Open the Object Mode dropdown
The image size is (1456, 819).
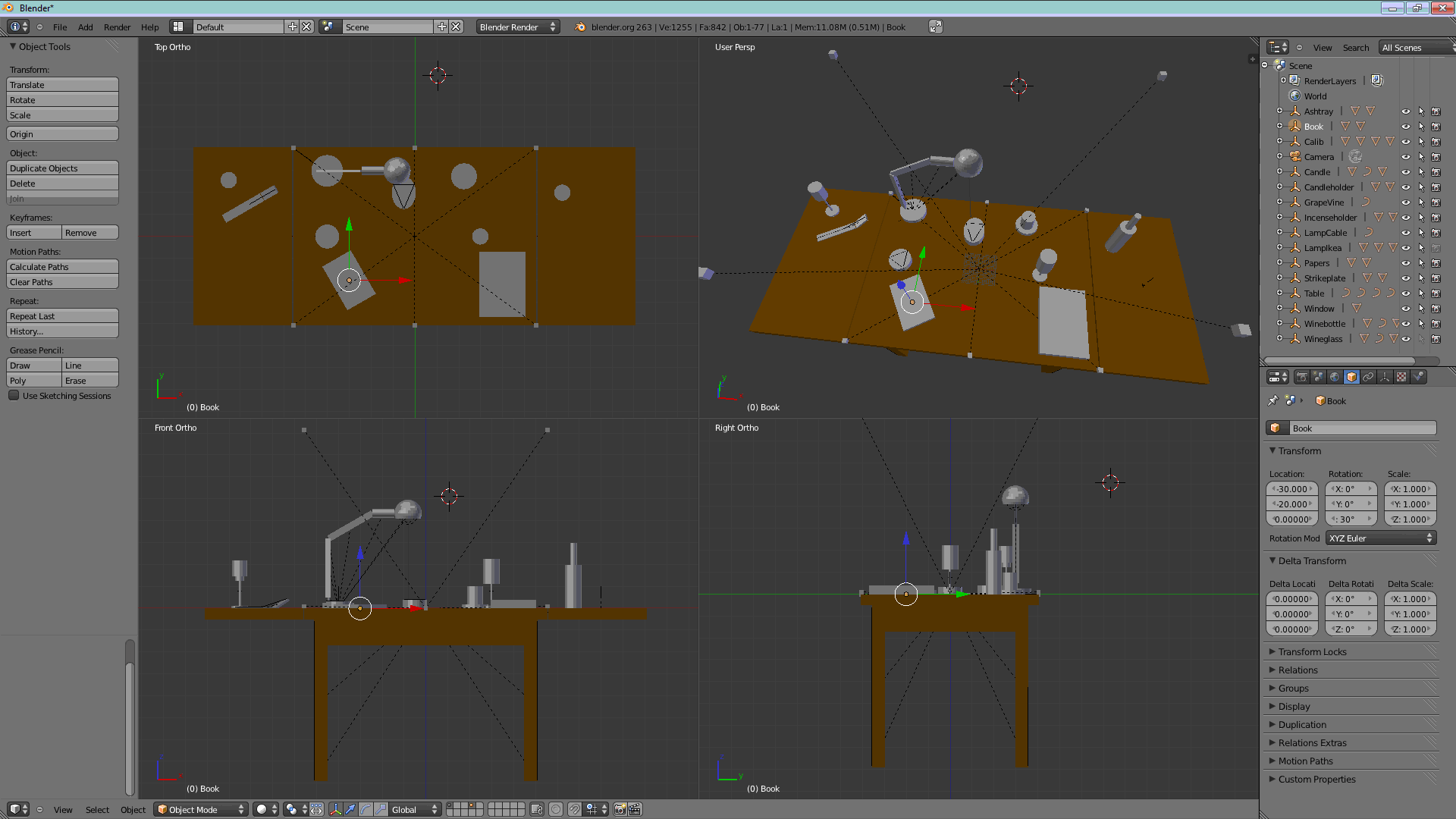point(201,809)
